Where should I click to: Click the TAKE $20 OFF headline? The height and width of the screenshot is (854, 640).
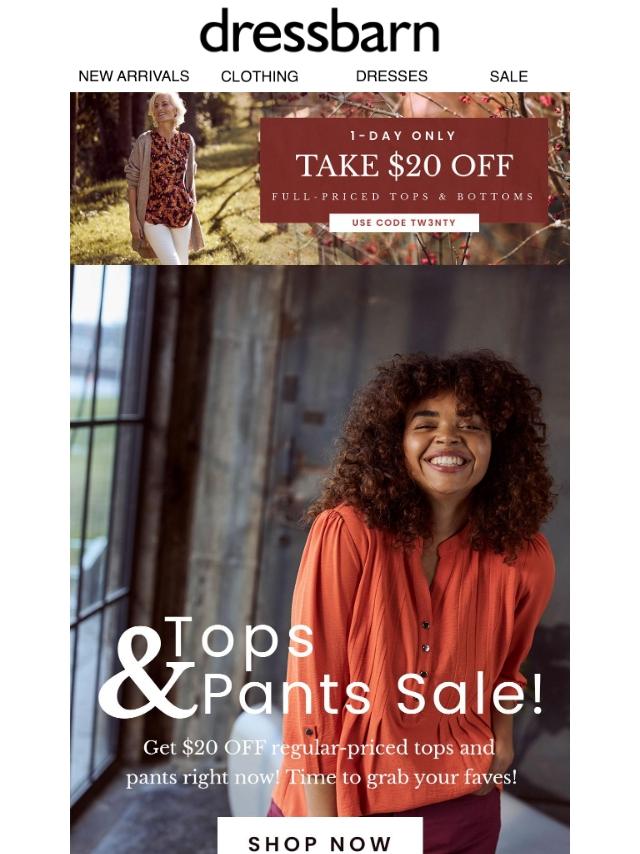[x=404, y=165]
